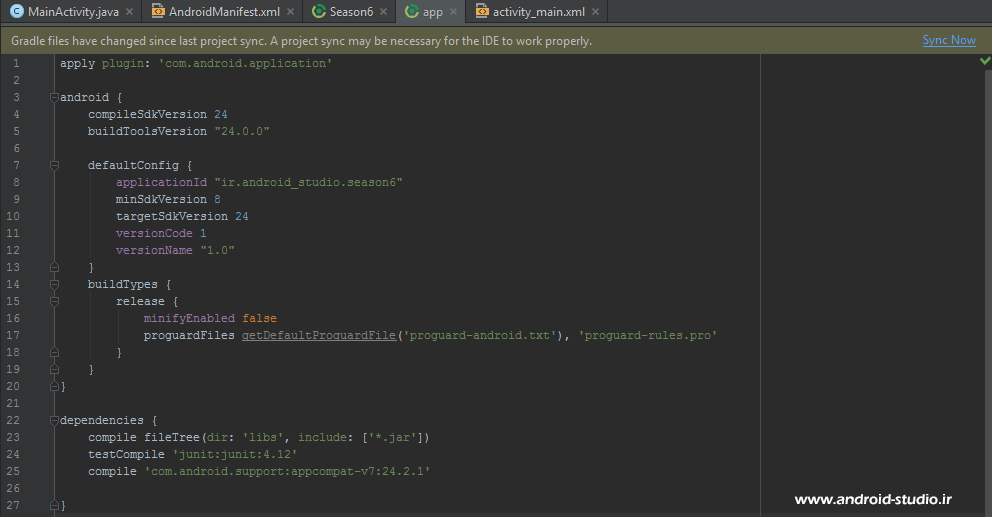Close the MainActivity.java tab

click(x=129, y=12)
